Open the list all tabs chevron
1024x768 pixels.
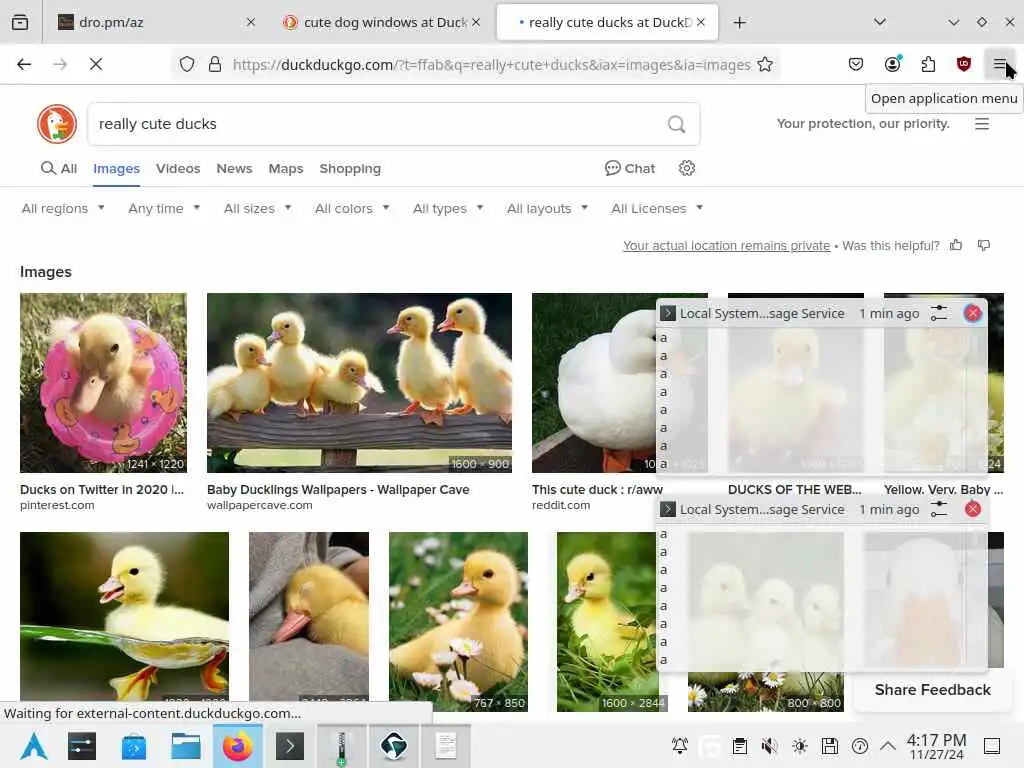click(880, 22)
